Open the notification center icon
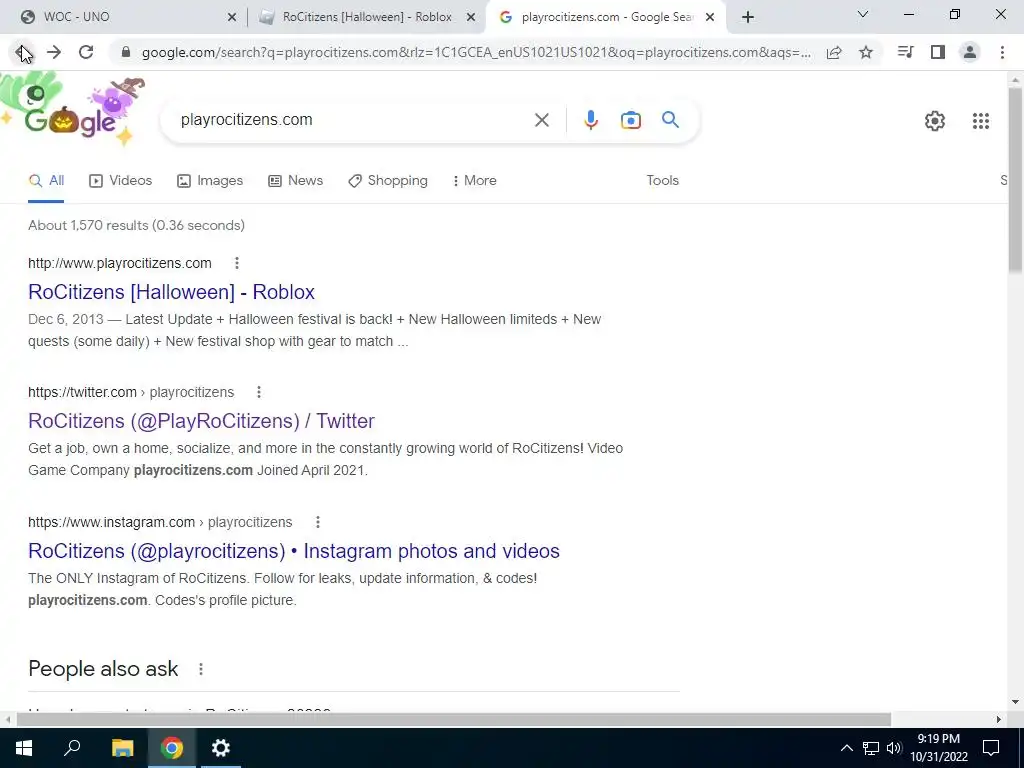 [991, 748]
